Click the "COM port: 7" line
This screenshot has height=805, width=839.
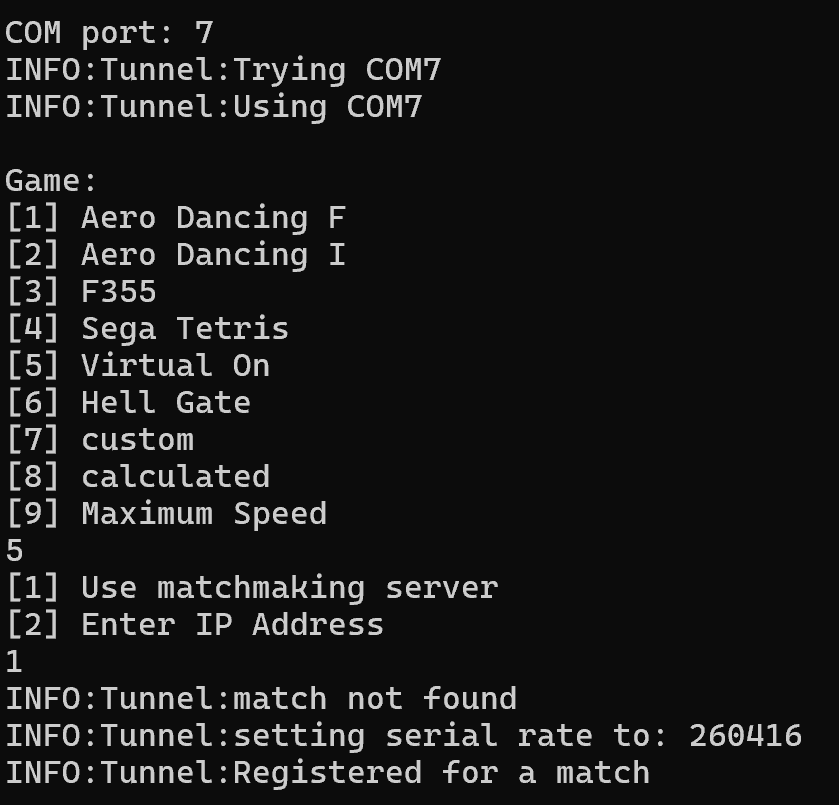coord(109,33)
